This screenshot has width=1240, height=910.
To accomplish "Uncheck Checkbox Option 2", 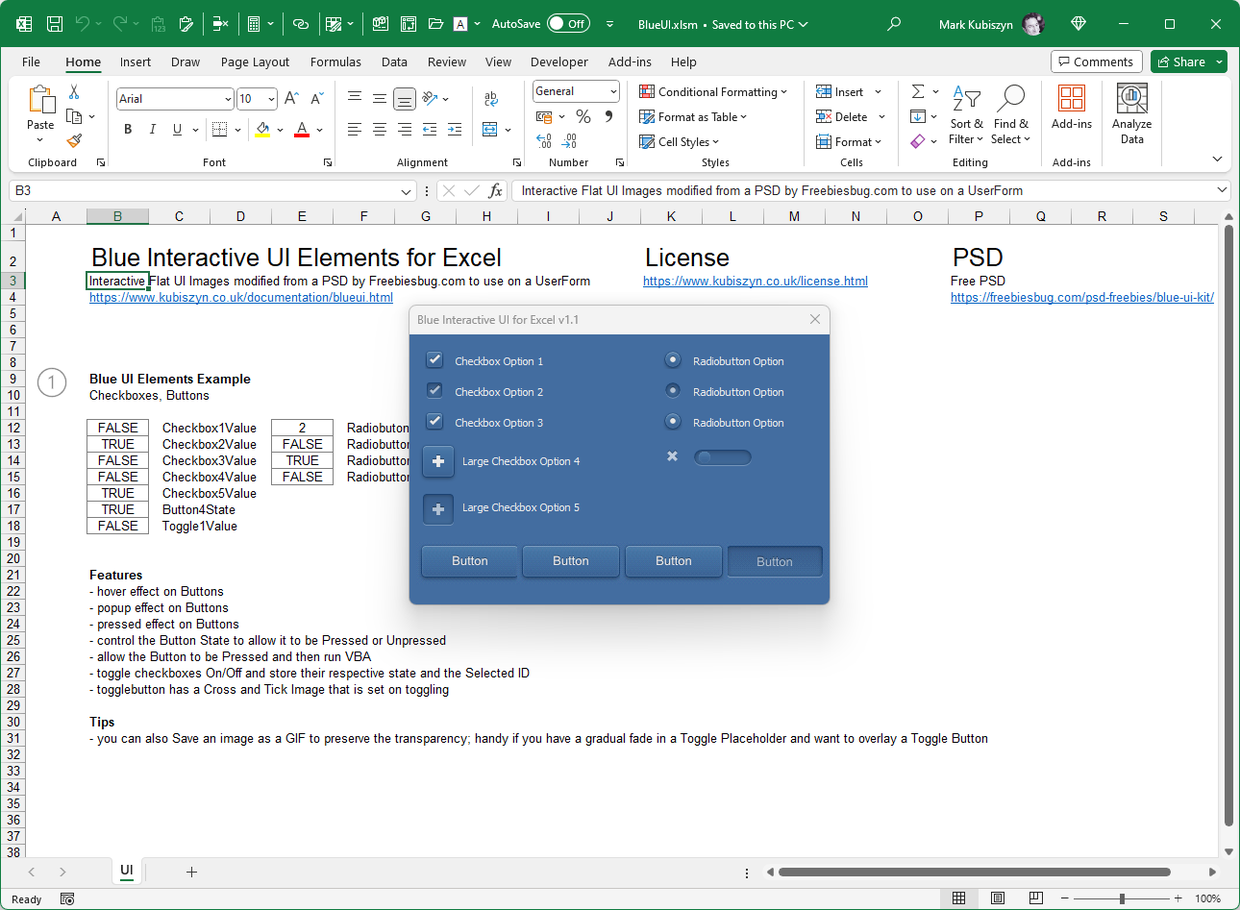I will tap(434, 391).
